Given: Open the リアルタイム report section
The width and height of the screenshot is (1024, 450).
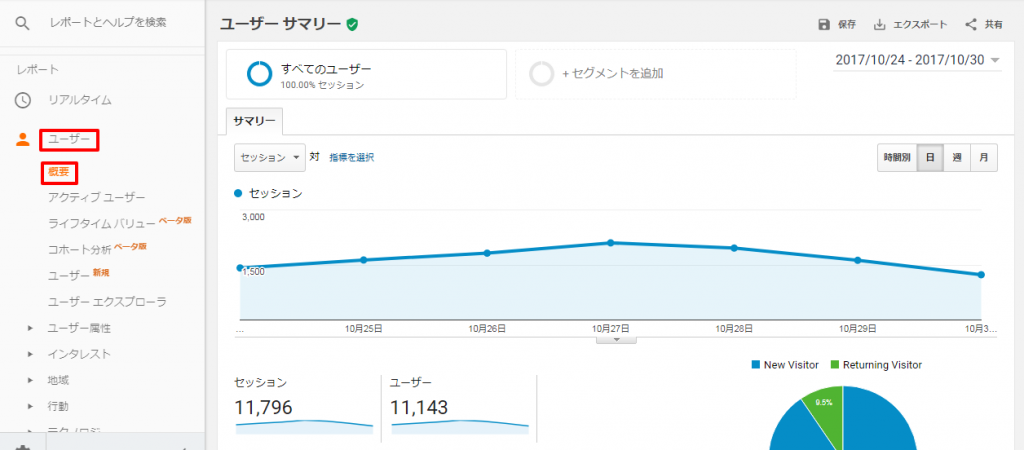Looking at the screenshot, I should (x=80, y=101).
